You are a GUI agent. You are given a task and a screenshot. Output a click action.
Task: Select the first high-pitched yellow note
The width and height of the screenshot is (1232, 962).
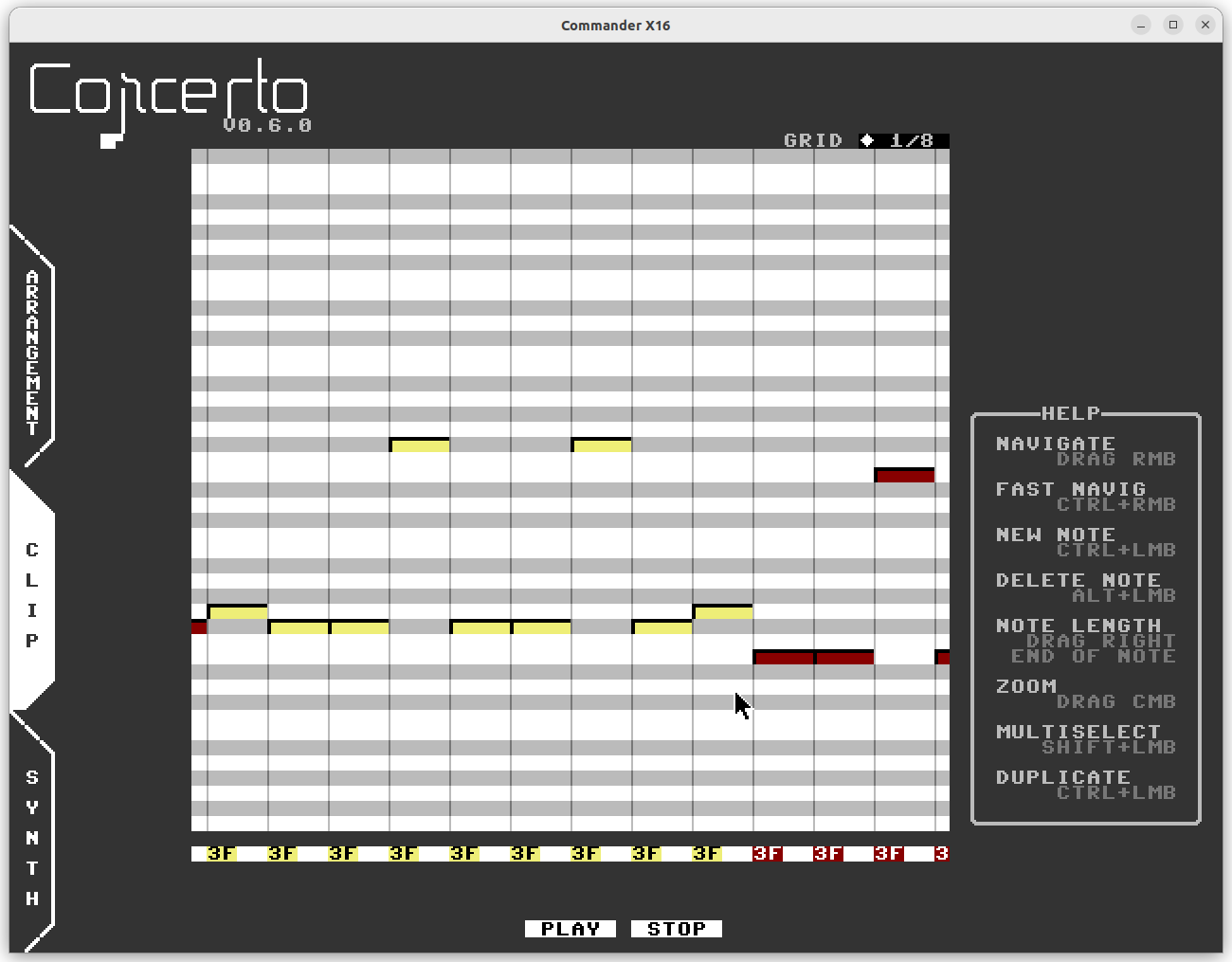(x=419, y=445)
